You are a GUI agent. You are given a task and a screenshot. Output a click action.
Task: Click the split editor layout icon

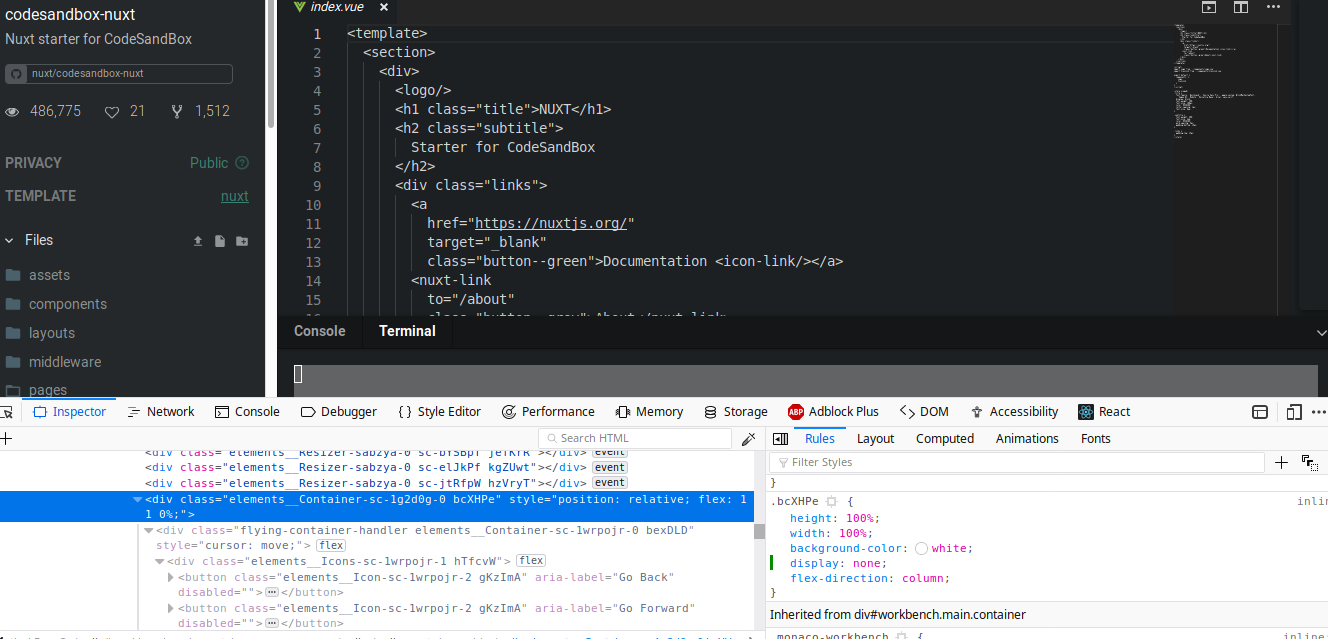(x=1241, y=7)
